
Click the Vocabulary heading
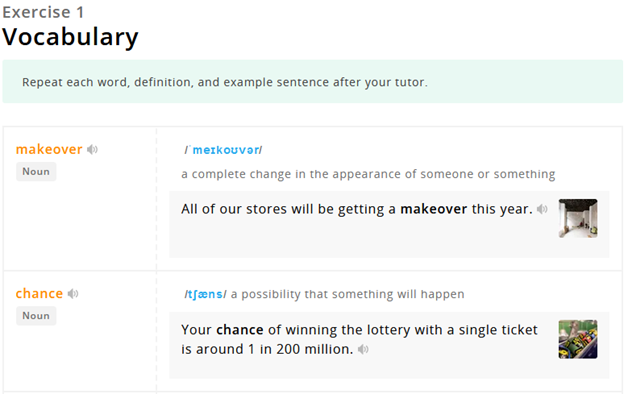click(70, 37)
